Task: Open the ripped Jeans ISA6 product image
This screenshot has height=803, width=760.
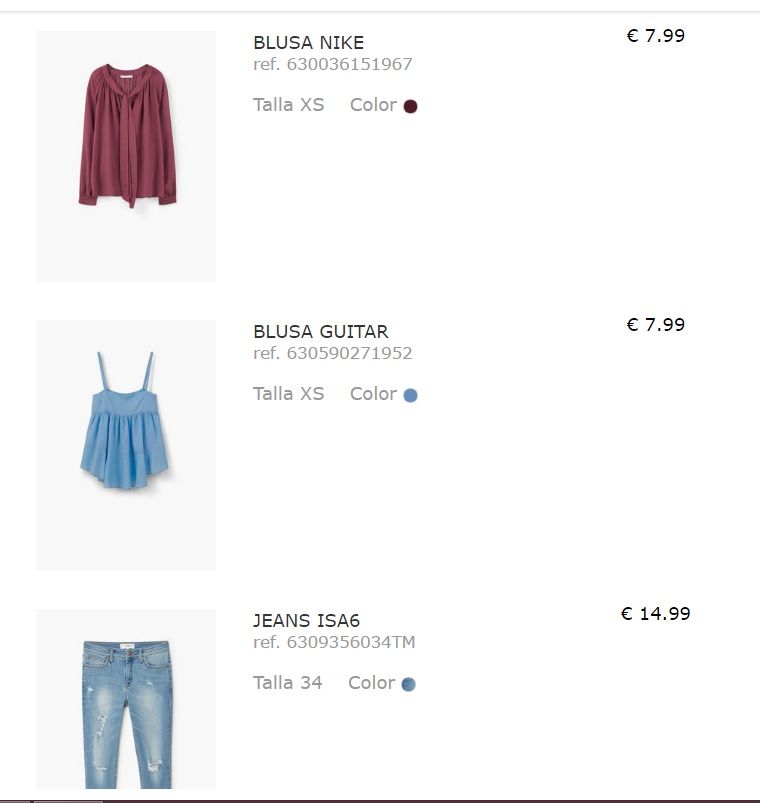Action: click(126, 699)
